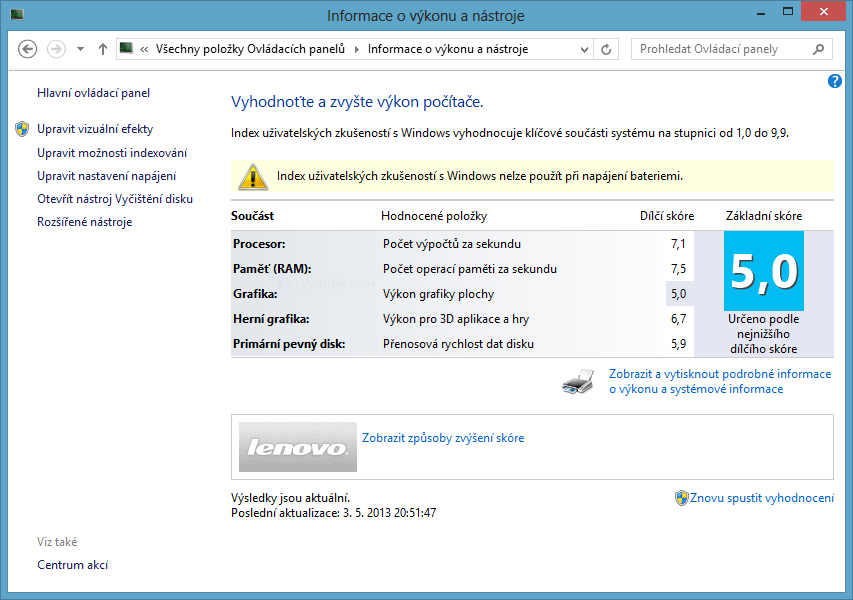Open Hlavní ovládací panel link
This screenshot has width=853, height=600.
point(93,93)
